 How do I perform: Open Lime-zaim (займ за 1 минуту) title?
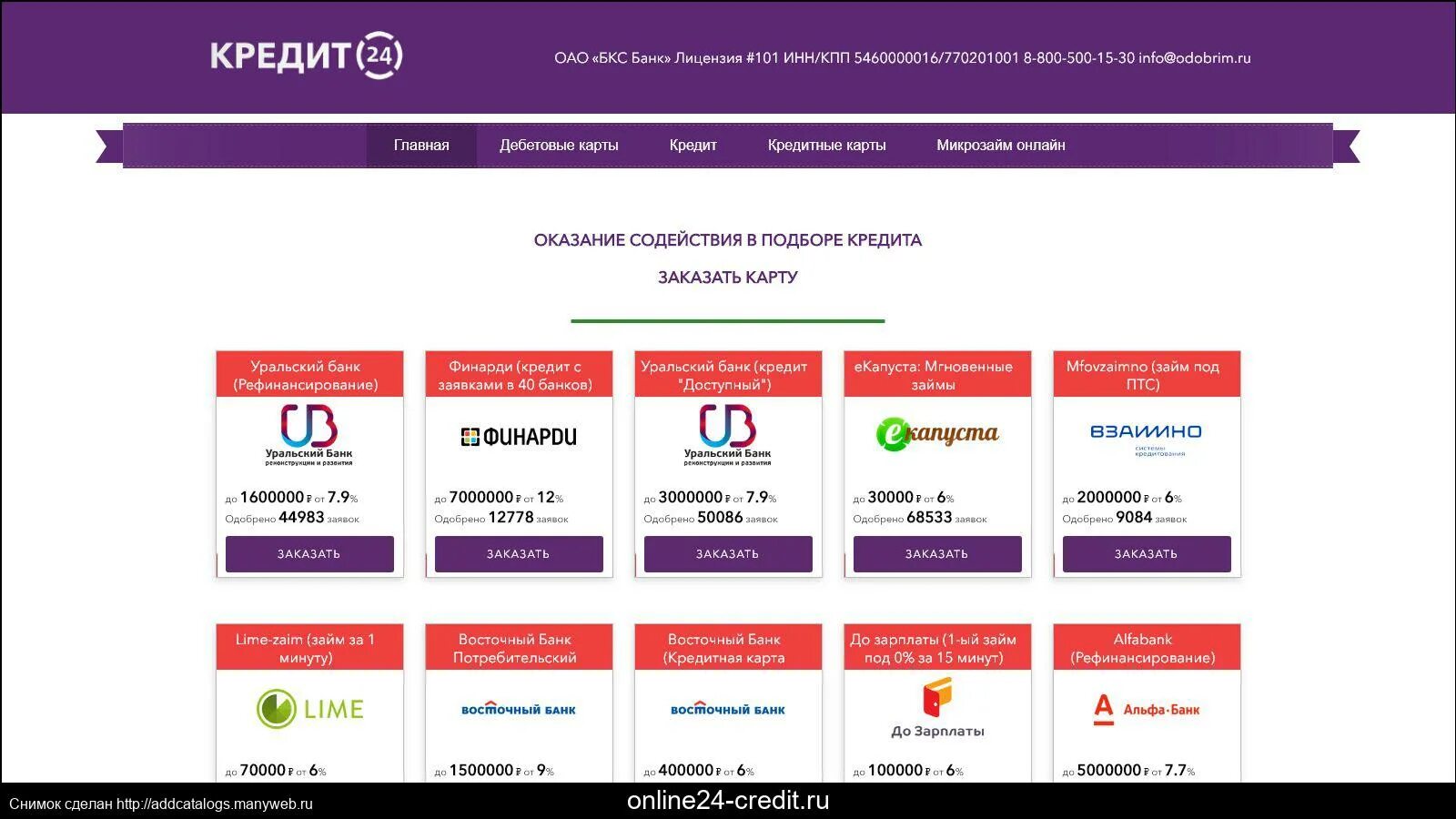pos(306,649)
